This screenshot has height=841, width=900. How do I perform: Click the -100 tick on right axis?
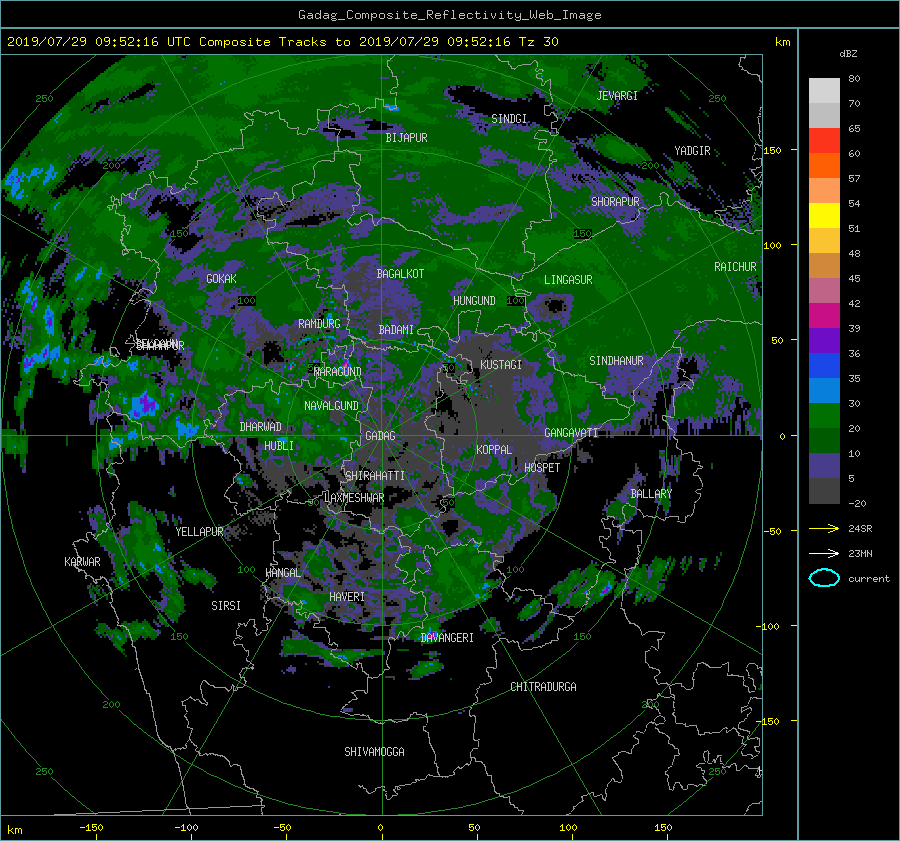click(x=770, y=626)
